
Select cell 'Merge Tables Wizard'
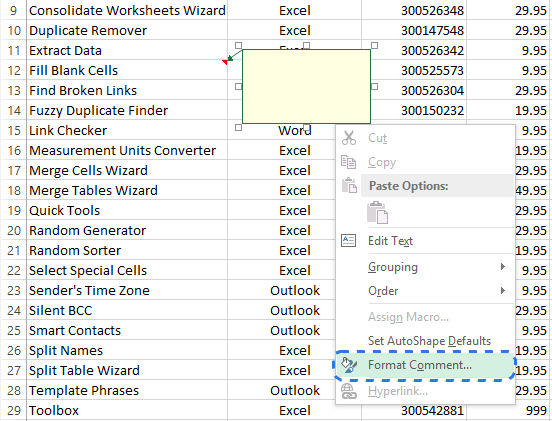pyautogui.click(x=127, y=190)
